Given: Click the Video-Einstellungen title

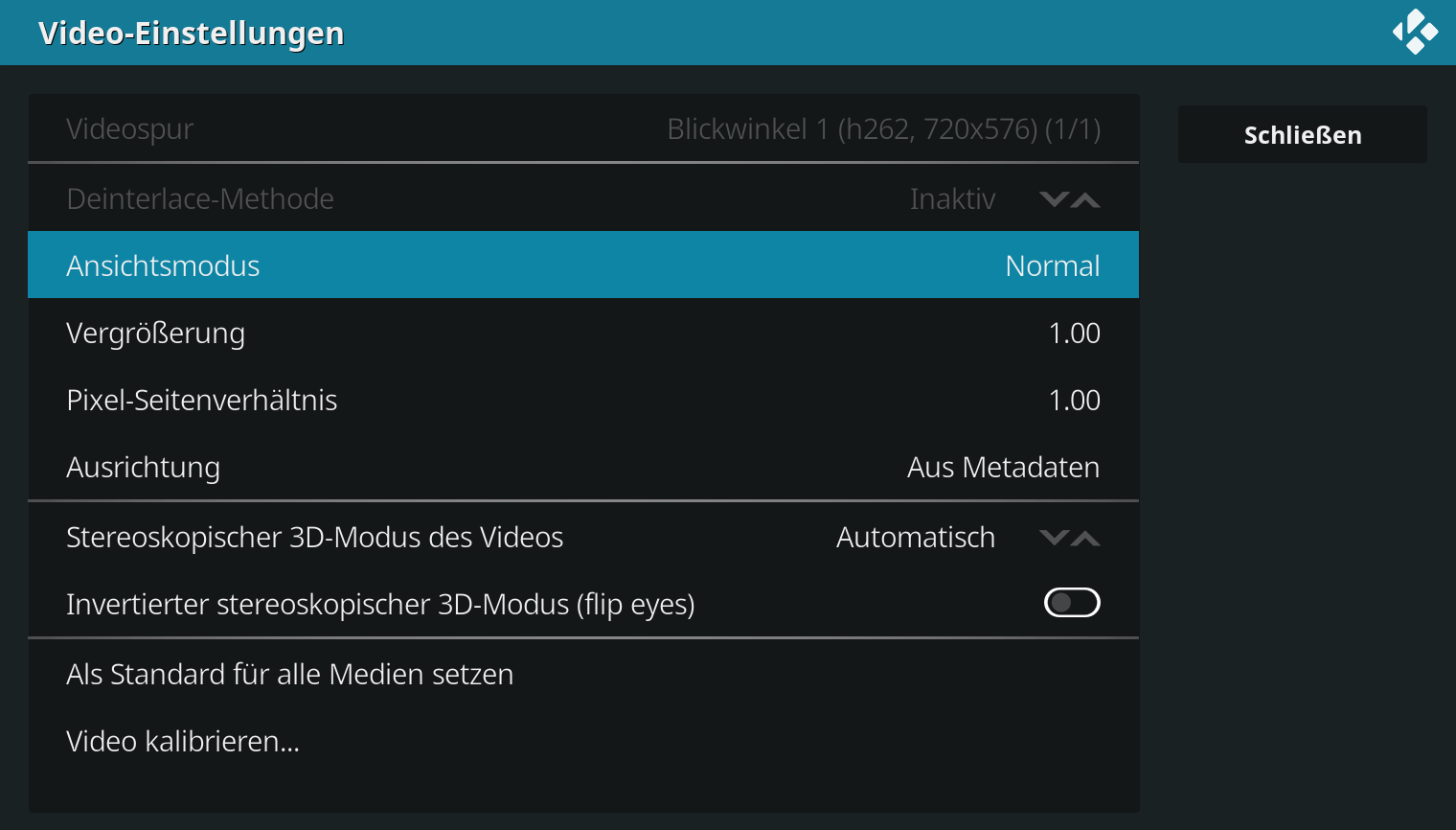Looking at the screenshot, I should coord(192,34).
